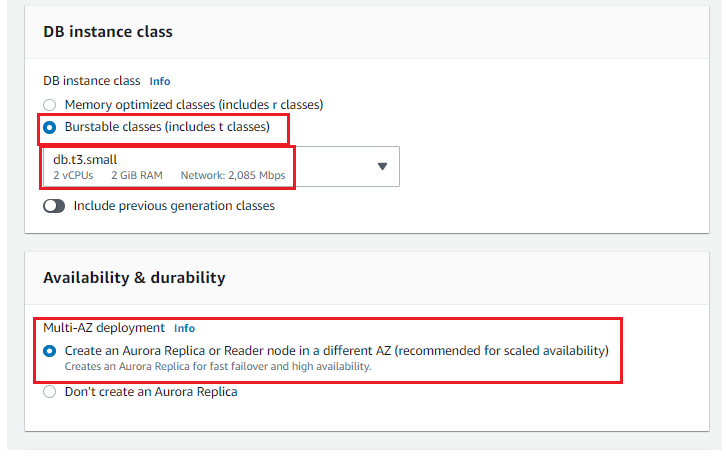Toggle Include previous generation classes switch
Screen dimensions: 726x456
tap(54, 206)
